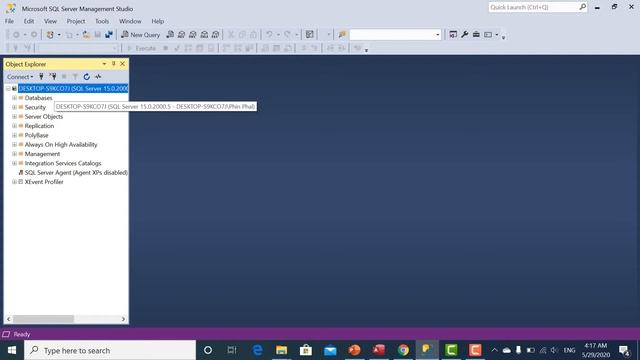Open the New Project icon's dropdown arrow

[59, 35]
